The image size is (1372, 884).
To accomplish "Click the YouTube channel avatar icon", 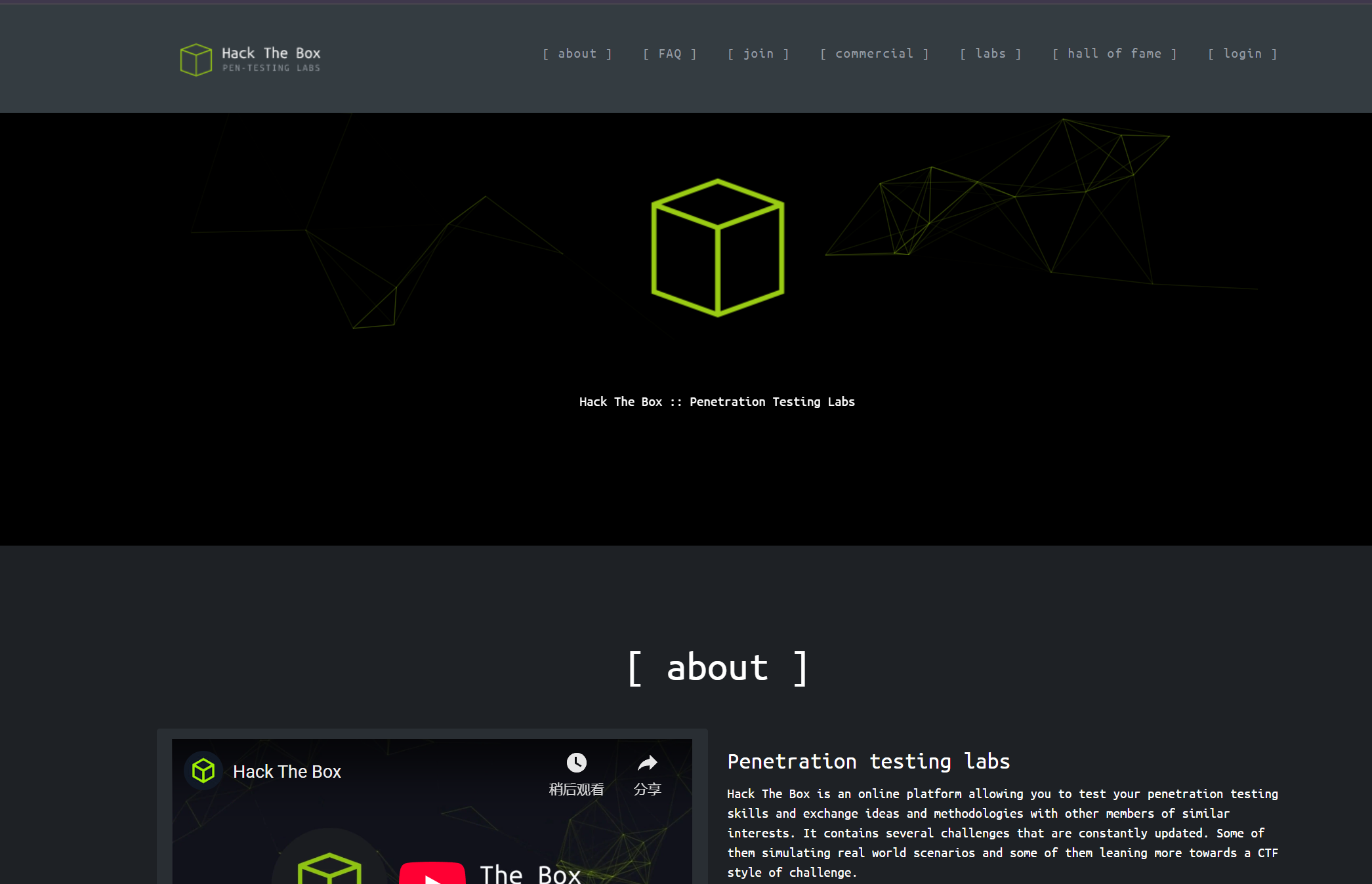I will 203,771.
